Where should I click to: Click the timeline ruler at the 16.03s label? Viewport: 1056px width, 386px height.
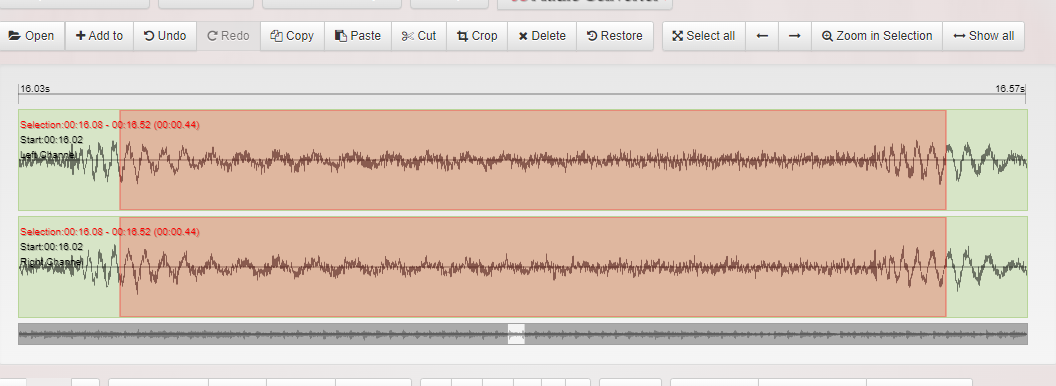click(x=35, y=88)
